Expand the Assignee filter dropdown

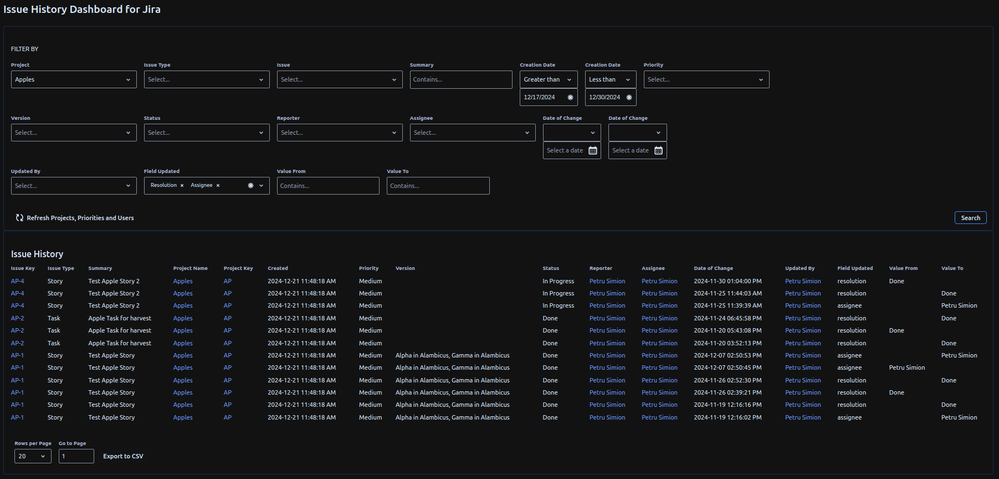coord(473,132)
